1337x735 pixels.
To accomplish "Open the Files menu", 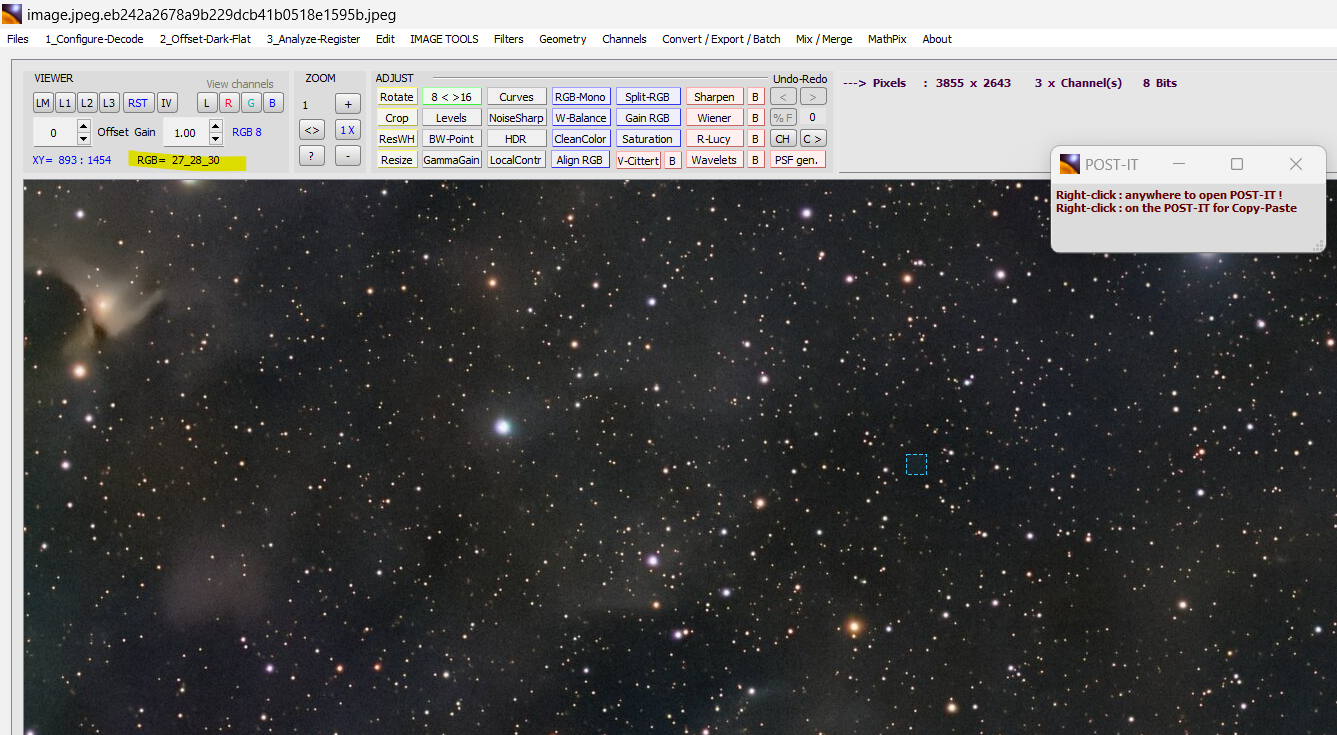I will tap(18, 39).
